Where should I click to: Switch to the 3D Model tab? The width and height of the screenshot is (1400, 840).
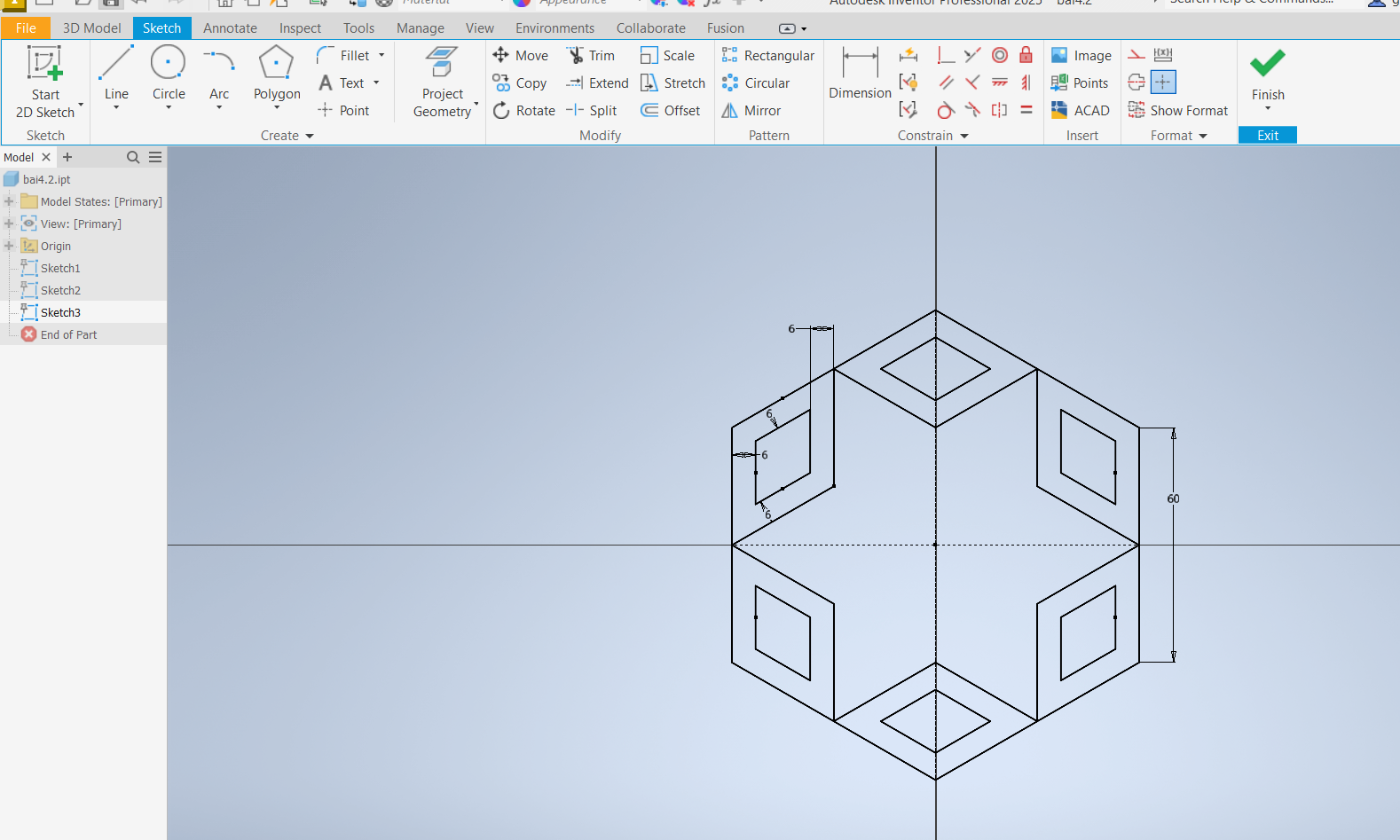coord(91,28)
